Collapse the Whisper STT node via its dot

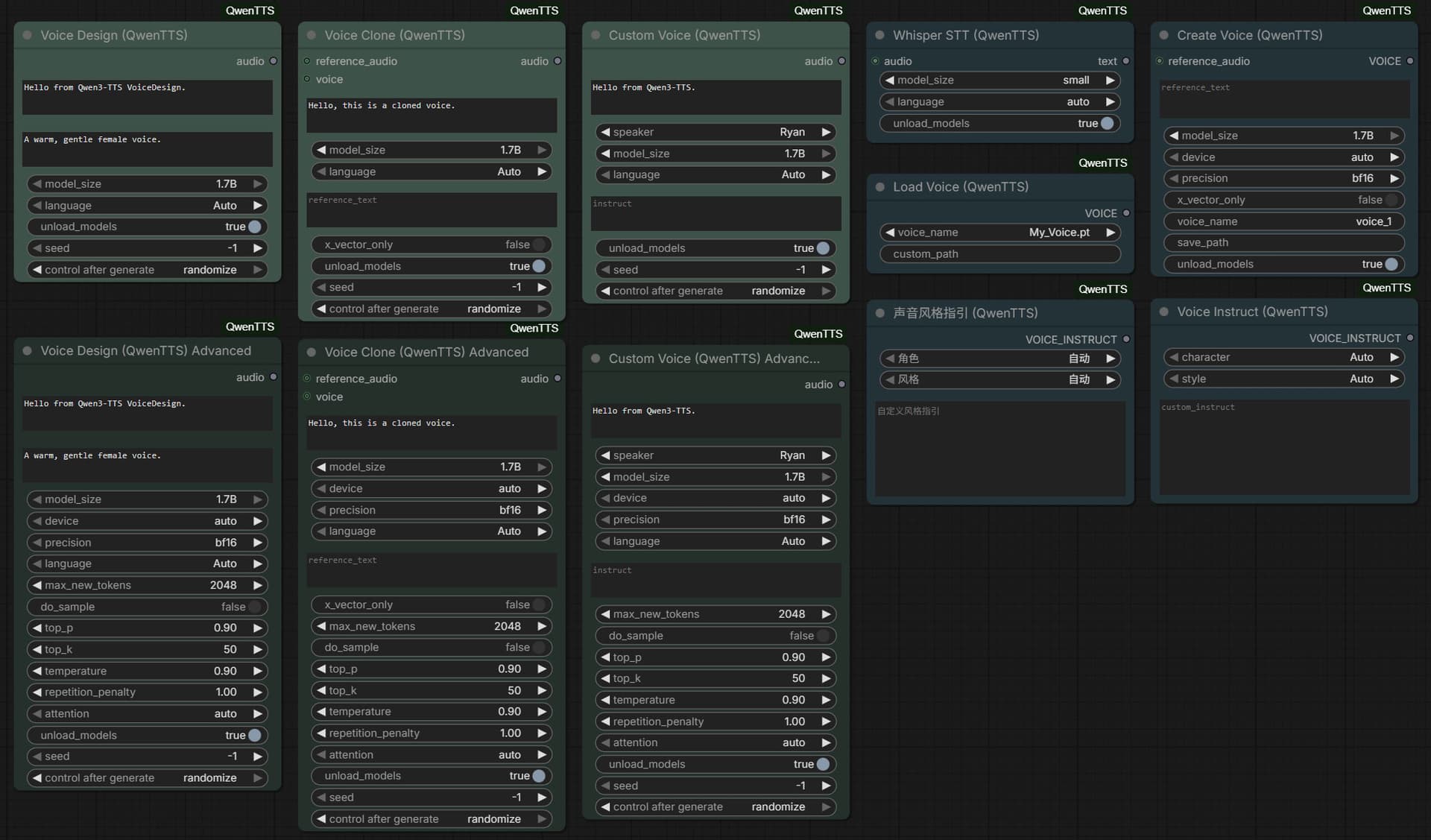879,35
